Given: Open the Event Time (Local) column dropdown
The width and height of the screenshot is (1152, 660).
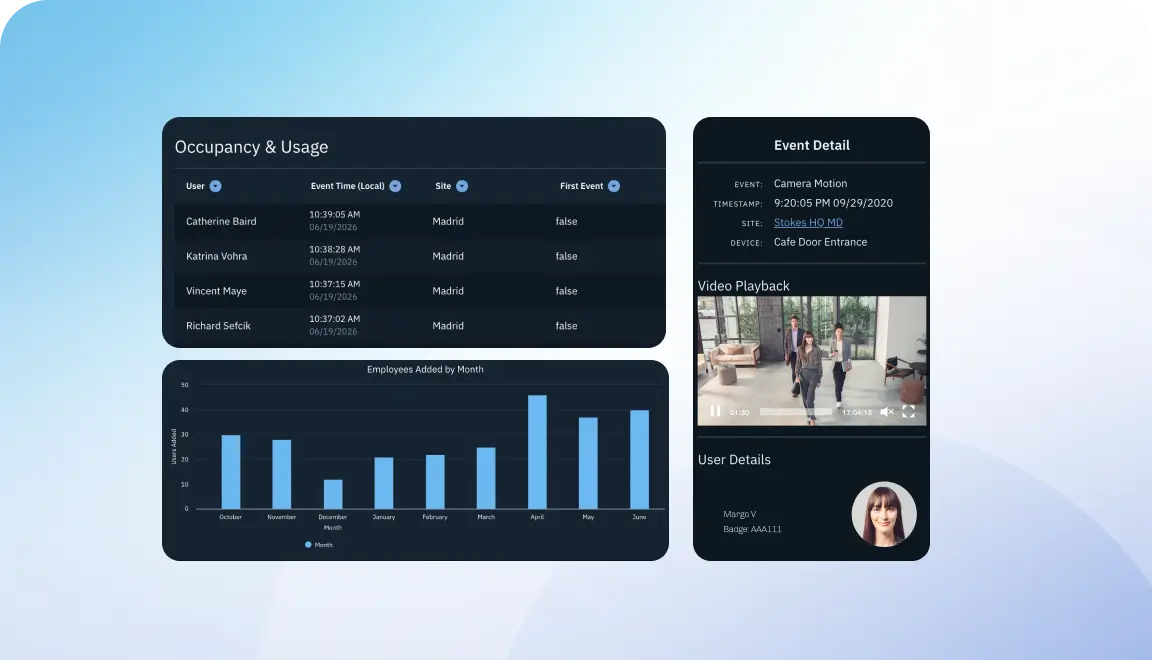Looking at the screenshot, I should coord(395,186).
